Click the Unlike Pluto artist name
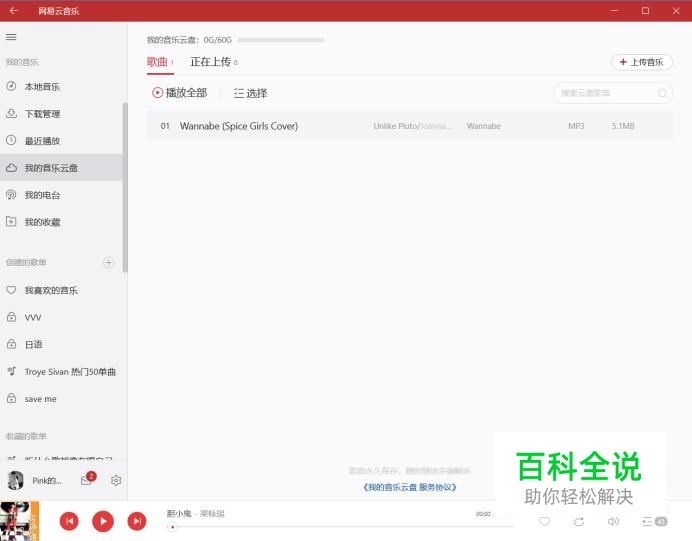This screenshot has height=541, width=692. [x=395, y=126]
